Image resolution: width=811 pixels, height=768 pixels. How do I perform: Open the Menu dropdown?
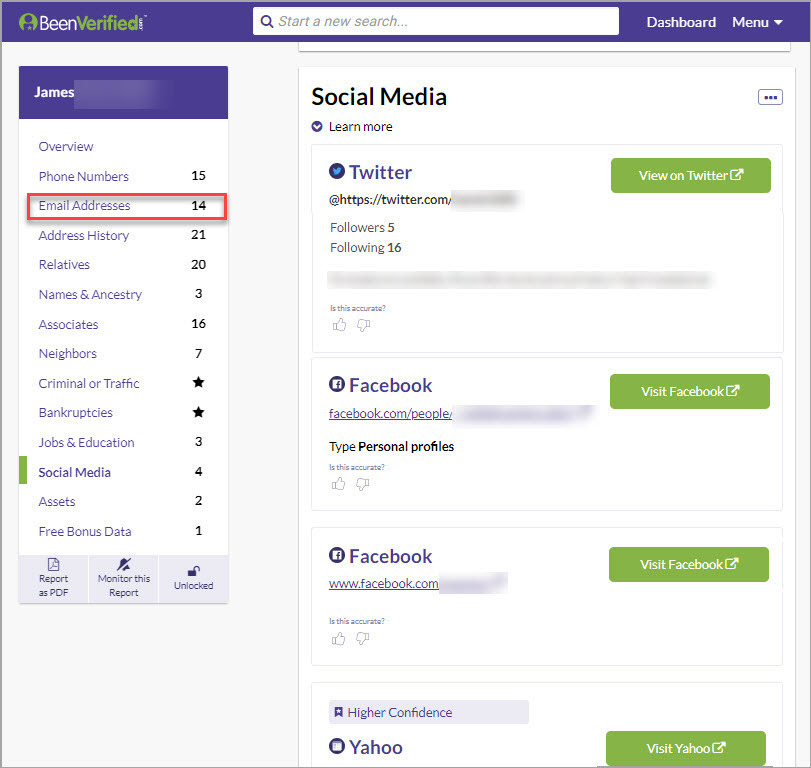(757, 22)
